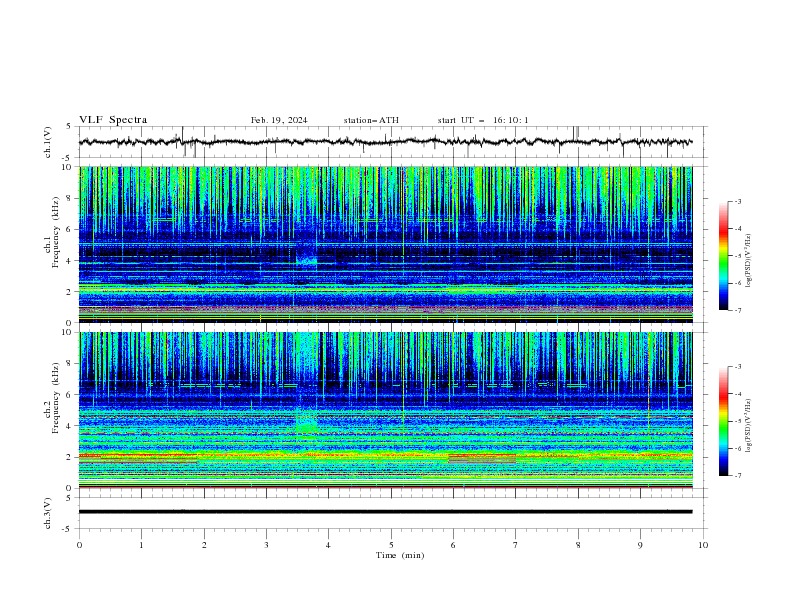Click the "5" minute tick on the time axis
Image resolution: width=792 pixels, height=612 pixels.
tap(391, 545)
